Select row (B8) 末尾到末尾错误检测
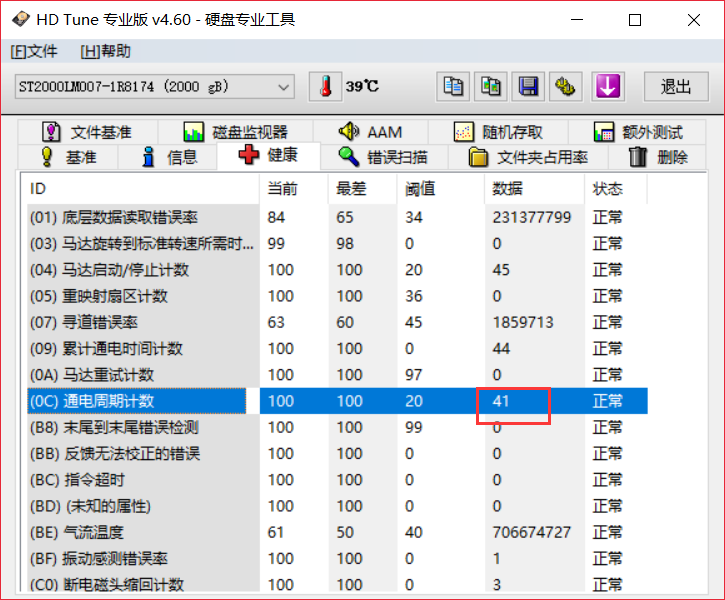Screen dimensions: 725x600 (338, 427)
